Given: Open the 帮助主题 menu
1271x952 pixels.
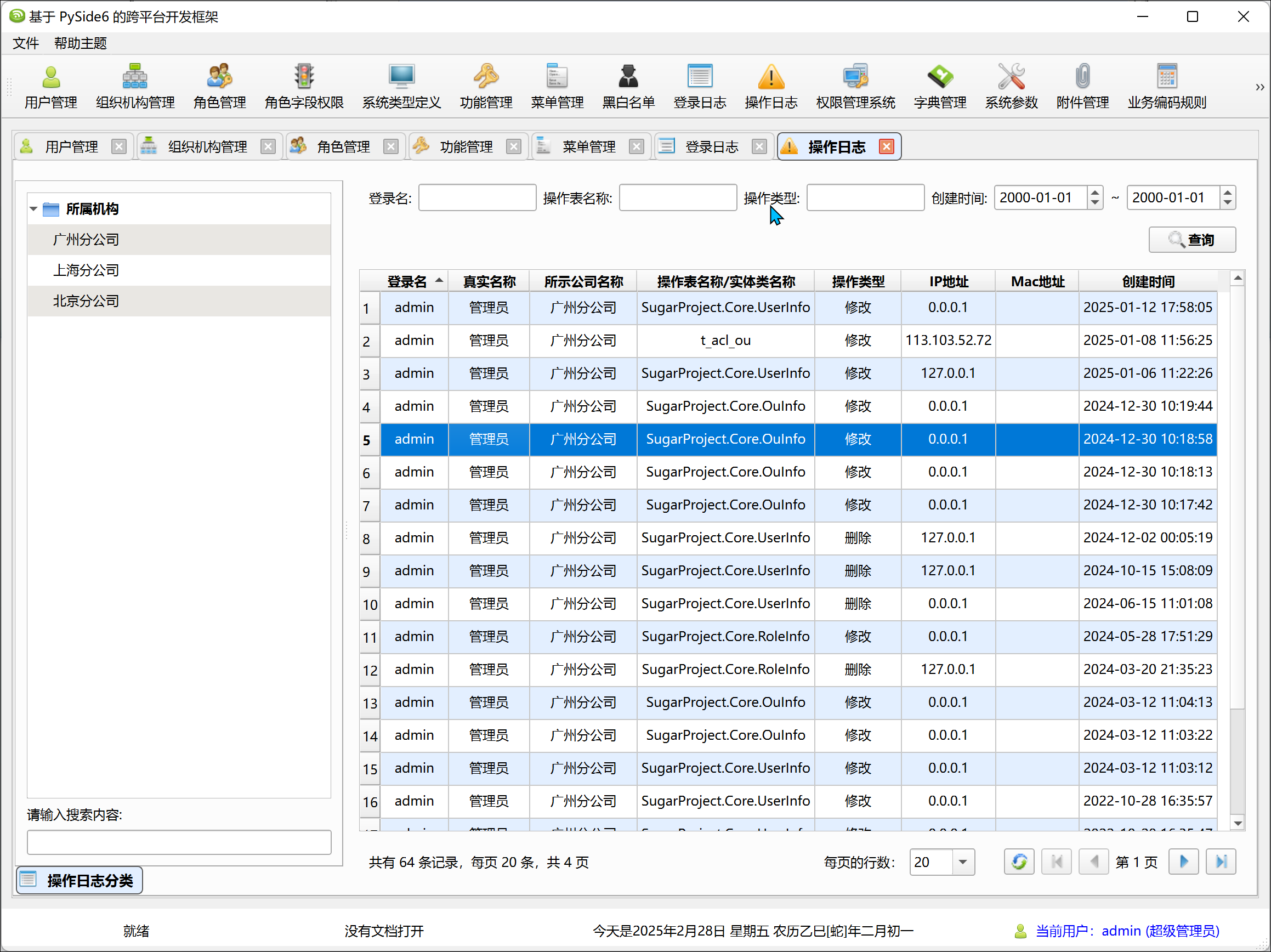Looking at the screenshot, I should click(81, 43).
